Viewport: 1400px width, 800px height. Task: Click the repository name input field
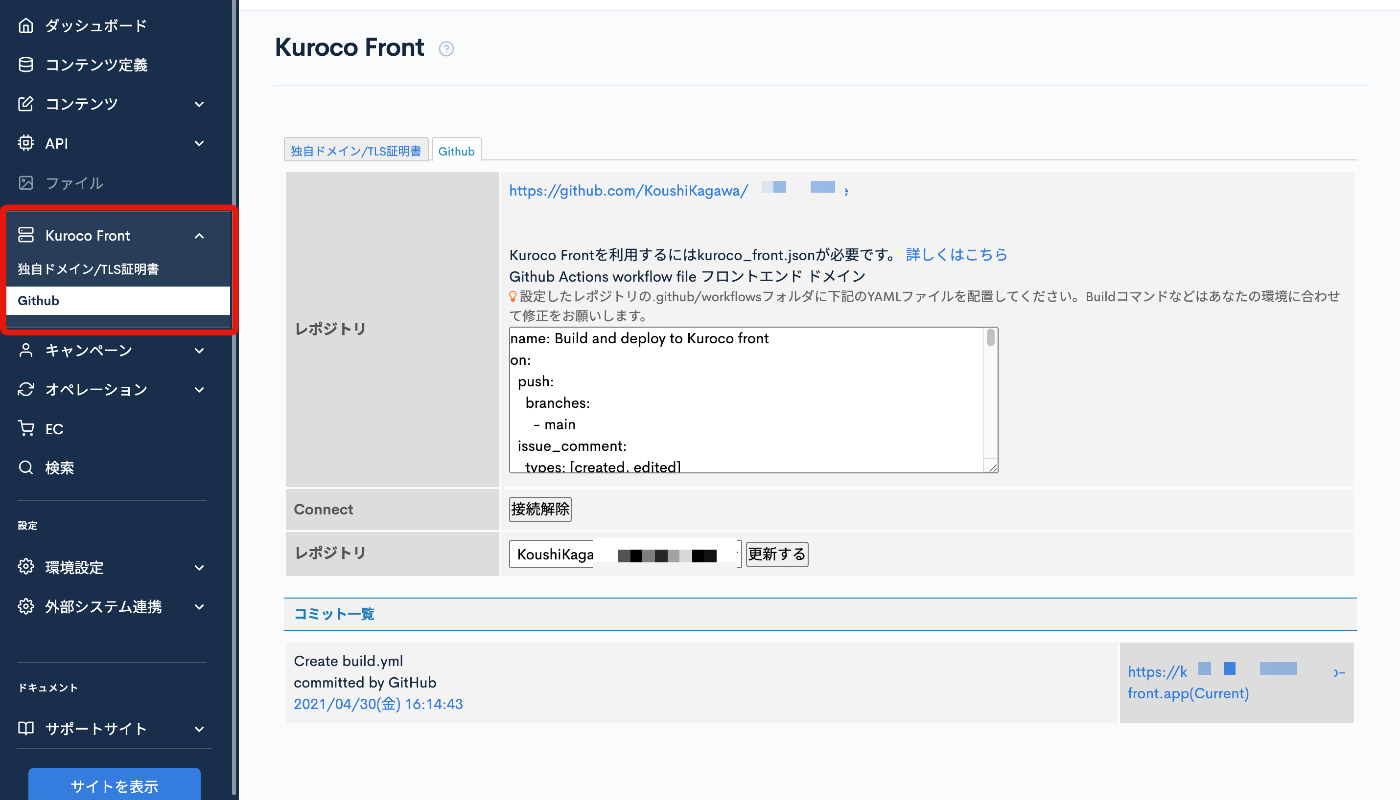pos(625,554)
